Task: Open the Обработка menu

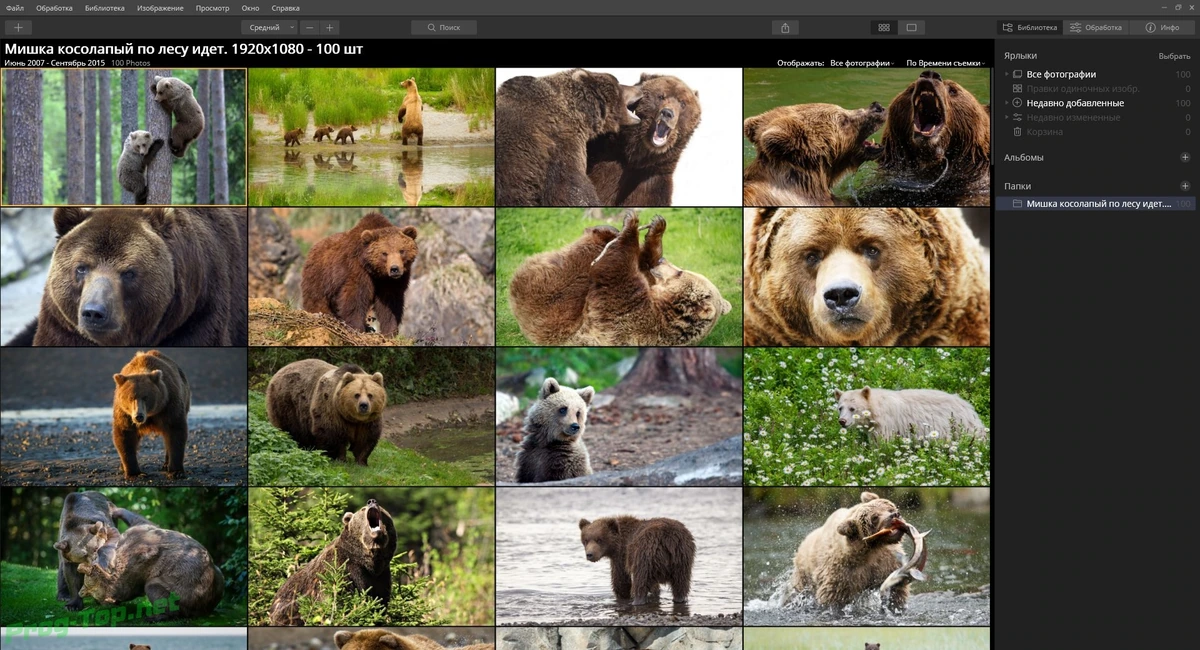Action: pyautogui.click(x=53, y=8)
